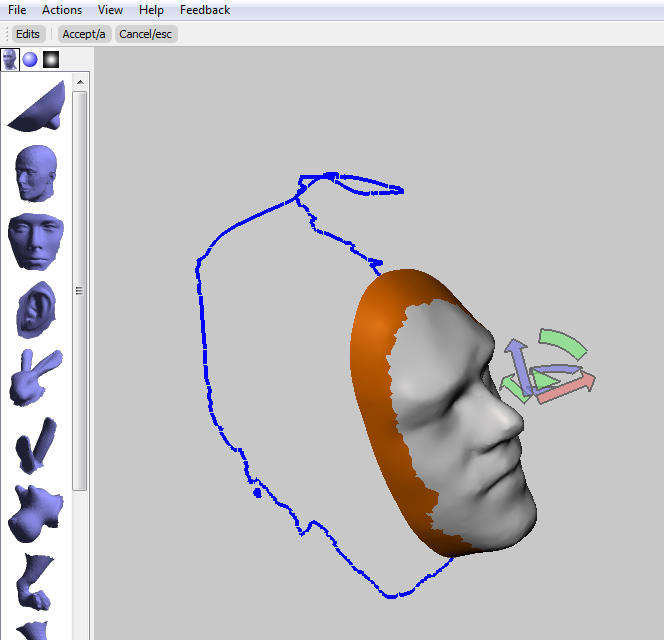Screen dimensions: 664x640
Task: Select the bent leg and foot part
Action: click(36, 582)
